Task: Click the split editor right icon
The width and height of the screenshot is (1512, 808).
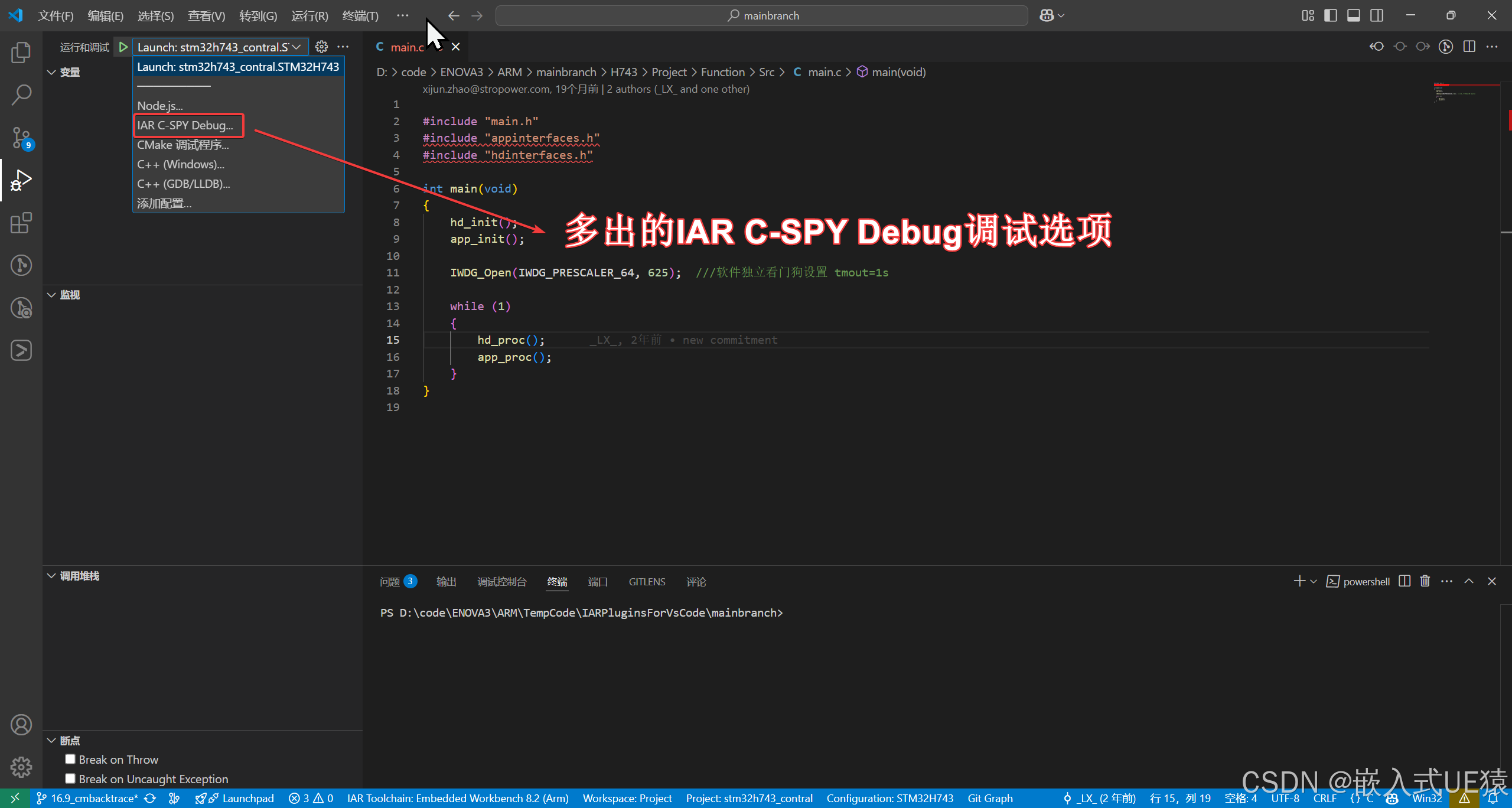Action: click(x=1469, y=47)
